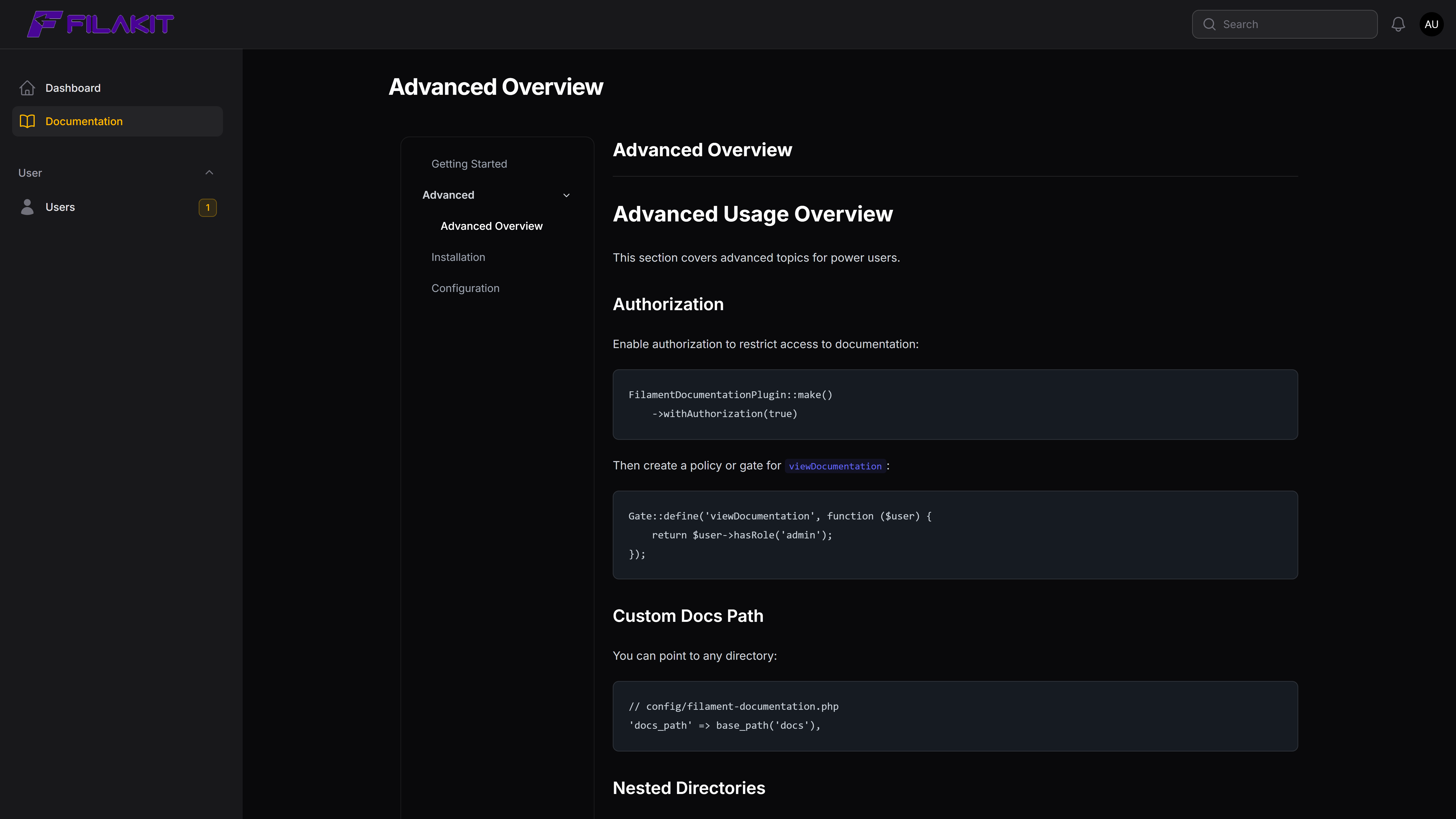Open Advanced Overview docs page

(x=491, y=226)
